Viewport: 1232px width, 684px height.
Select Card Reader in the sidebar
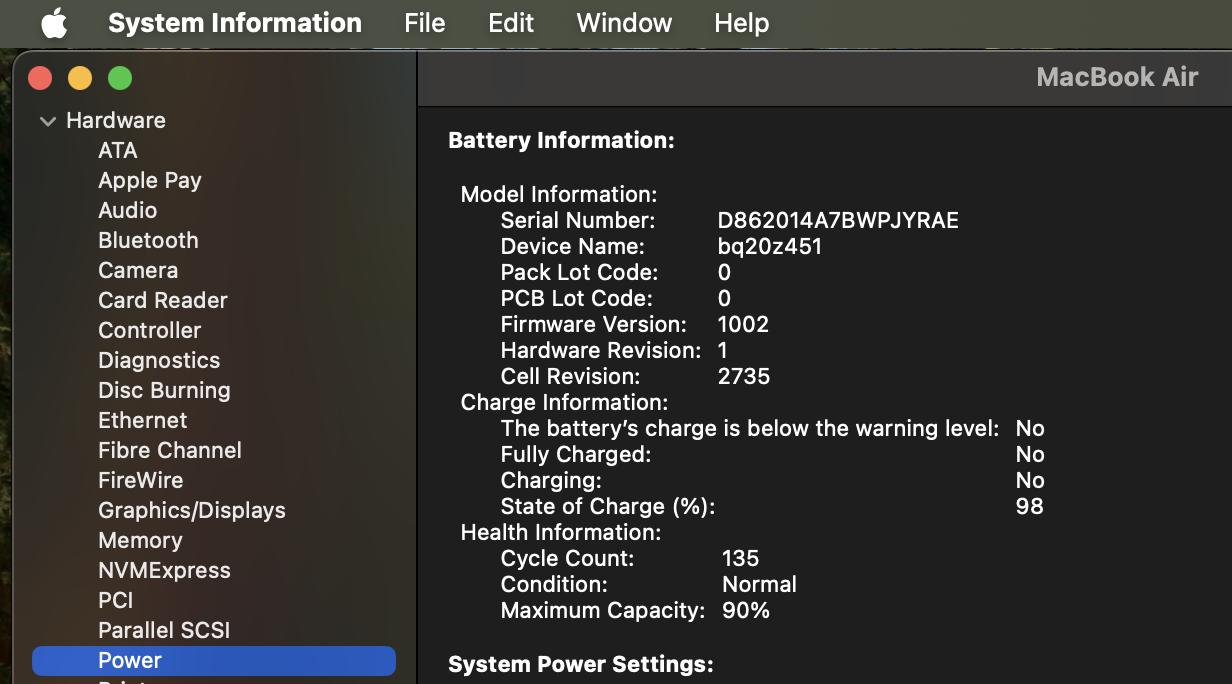point(163,300)
